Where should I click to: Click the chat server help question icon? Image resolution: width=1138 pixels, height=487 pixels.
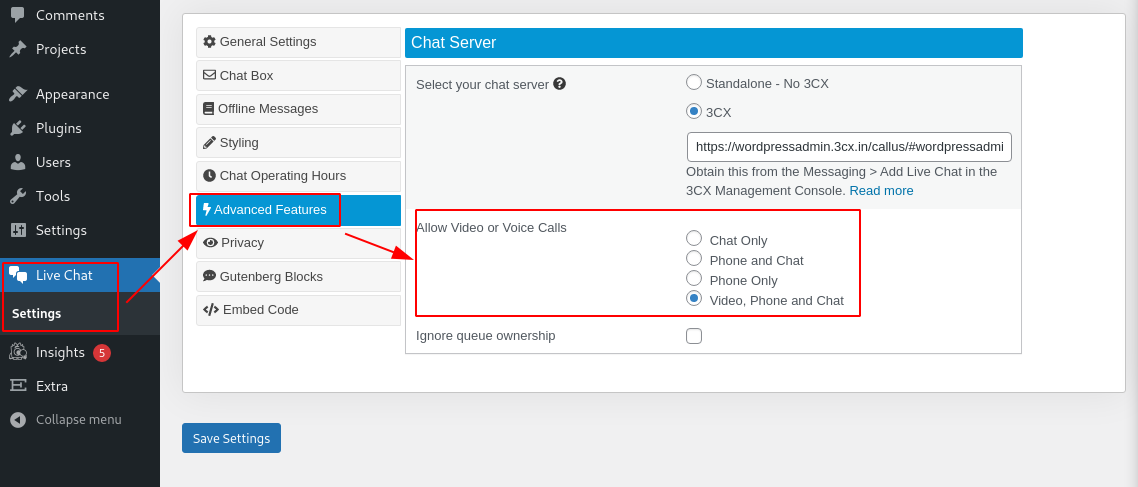tap(560, 84)
